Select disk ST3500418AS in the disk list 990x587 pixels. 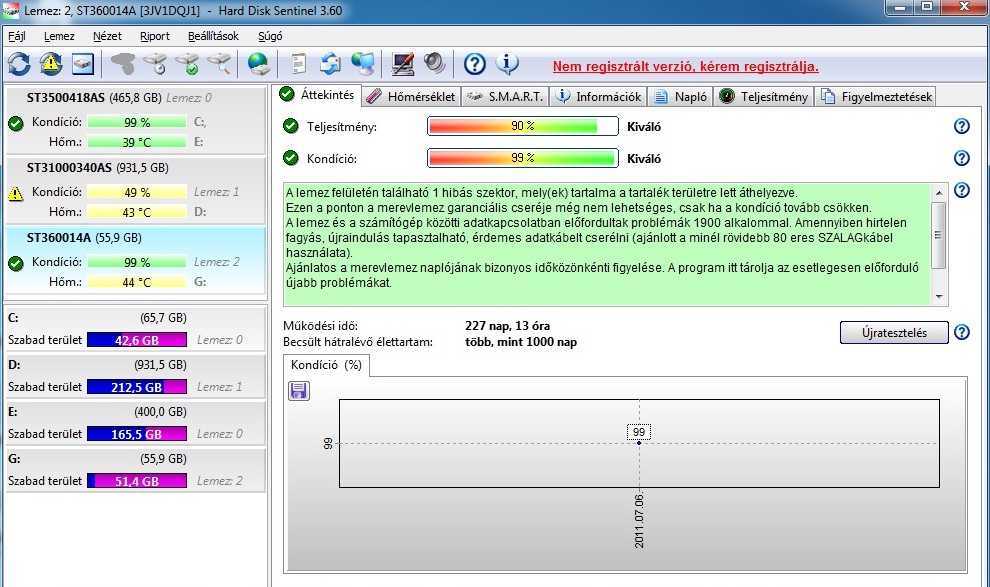(135, 120)
